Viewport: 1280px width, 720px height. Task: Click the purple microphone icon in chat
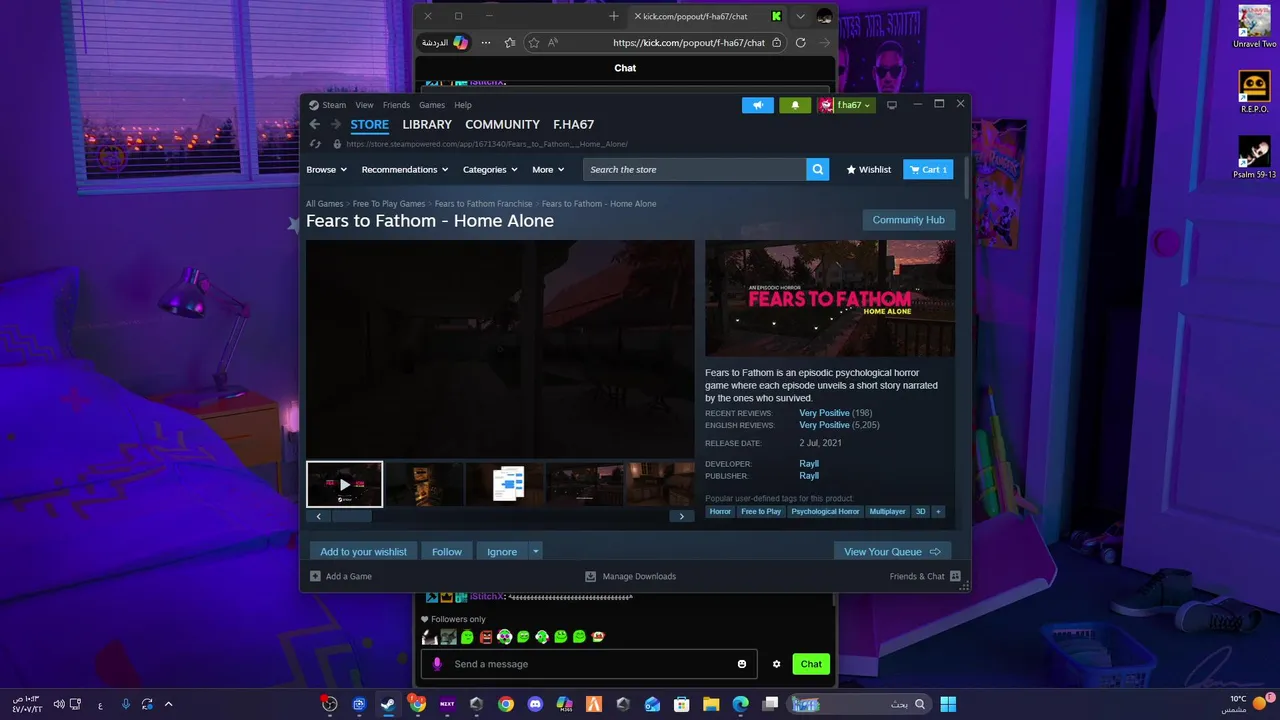(x=437, y=664)
